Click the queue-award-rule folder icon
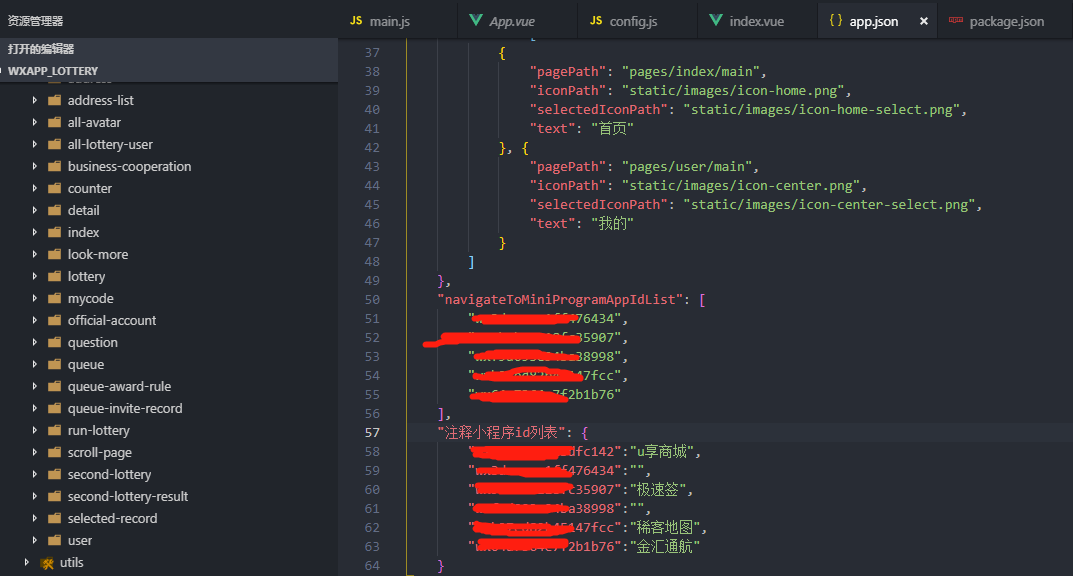This screenshot has height=576, width=1073. click(55, 387)
